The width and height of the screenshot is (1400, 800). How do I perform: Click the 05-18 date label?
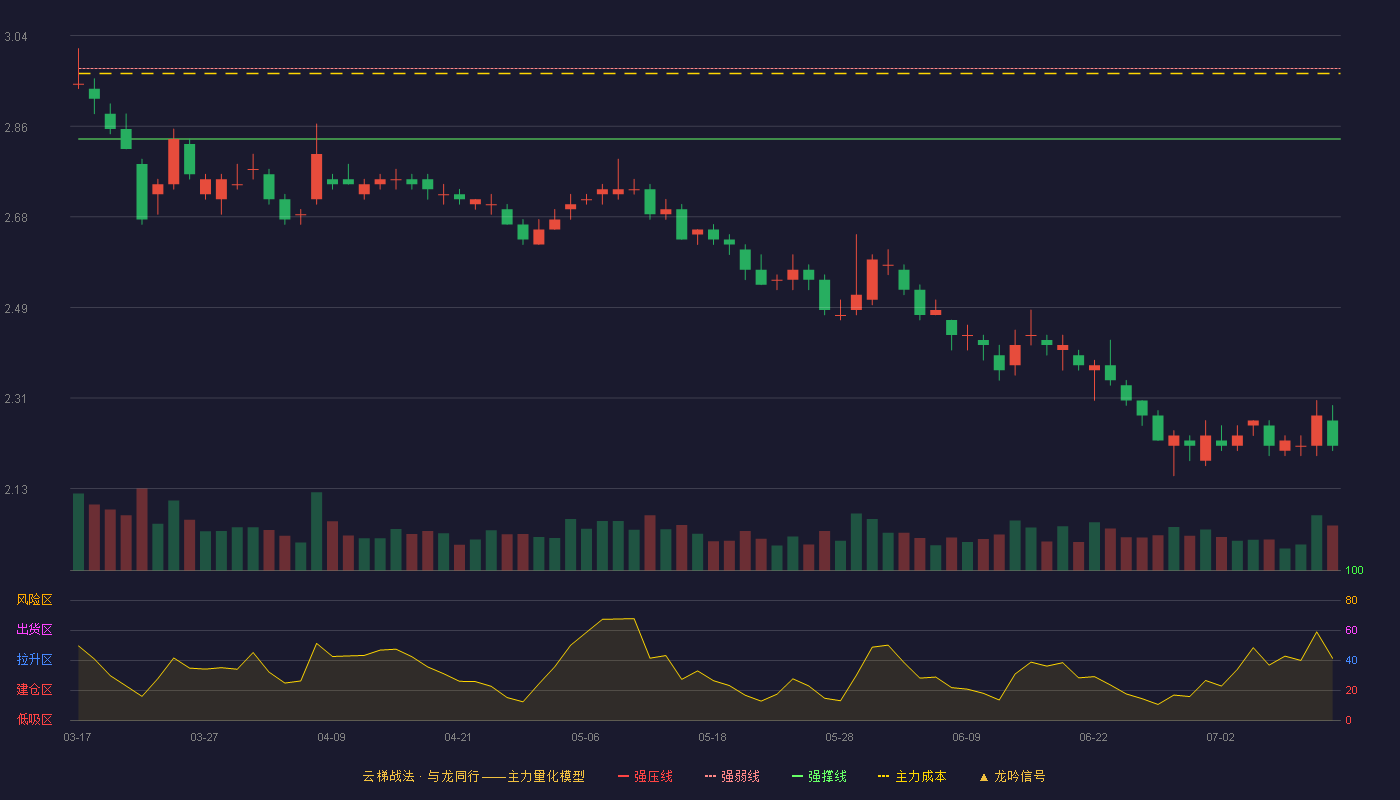[x=712, y=737]
